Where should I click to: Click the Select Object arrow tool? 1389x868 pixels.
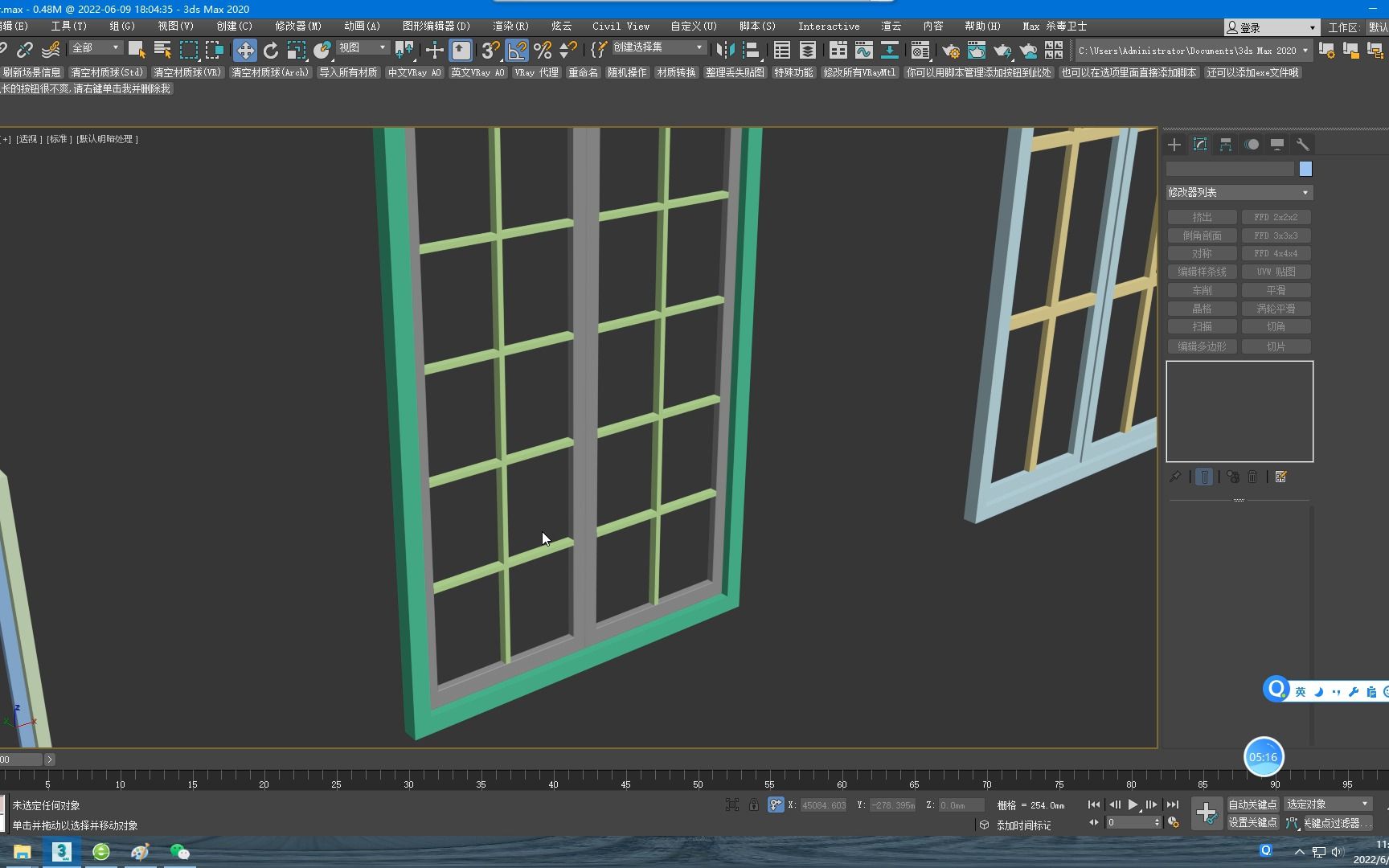(136, 51)
